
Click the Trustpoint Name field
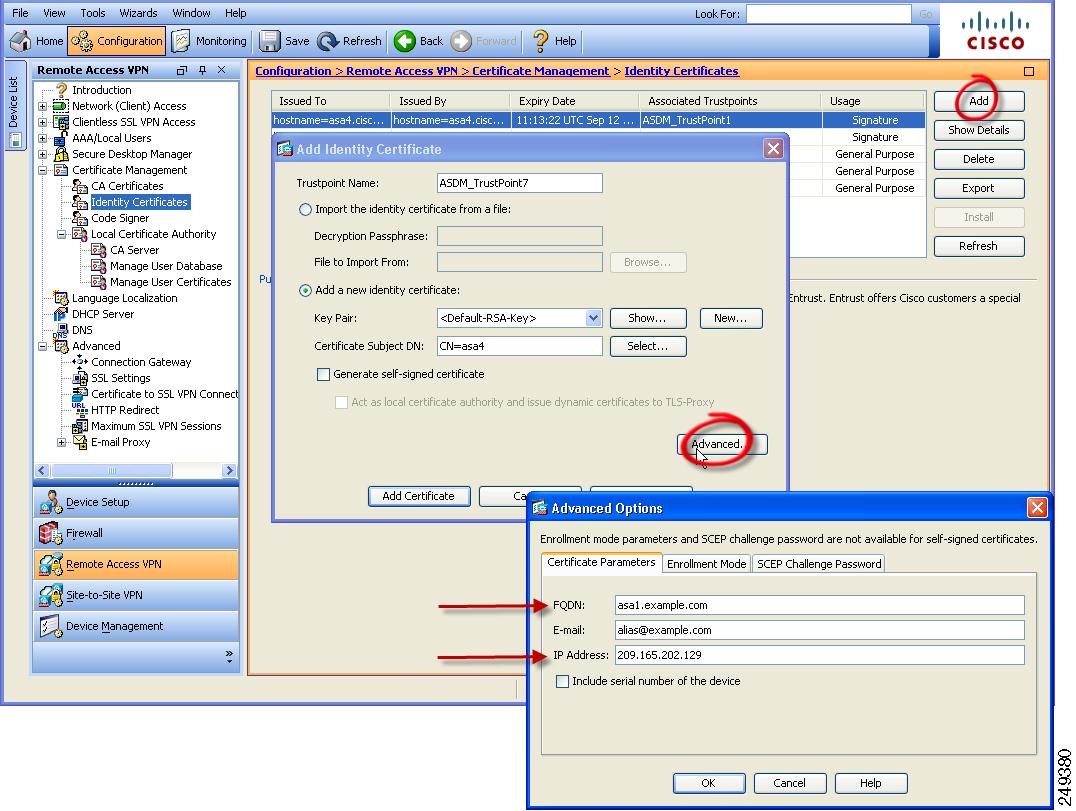tap(519, 183)
